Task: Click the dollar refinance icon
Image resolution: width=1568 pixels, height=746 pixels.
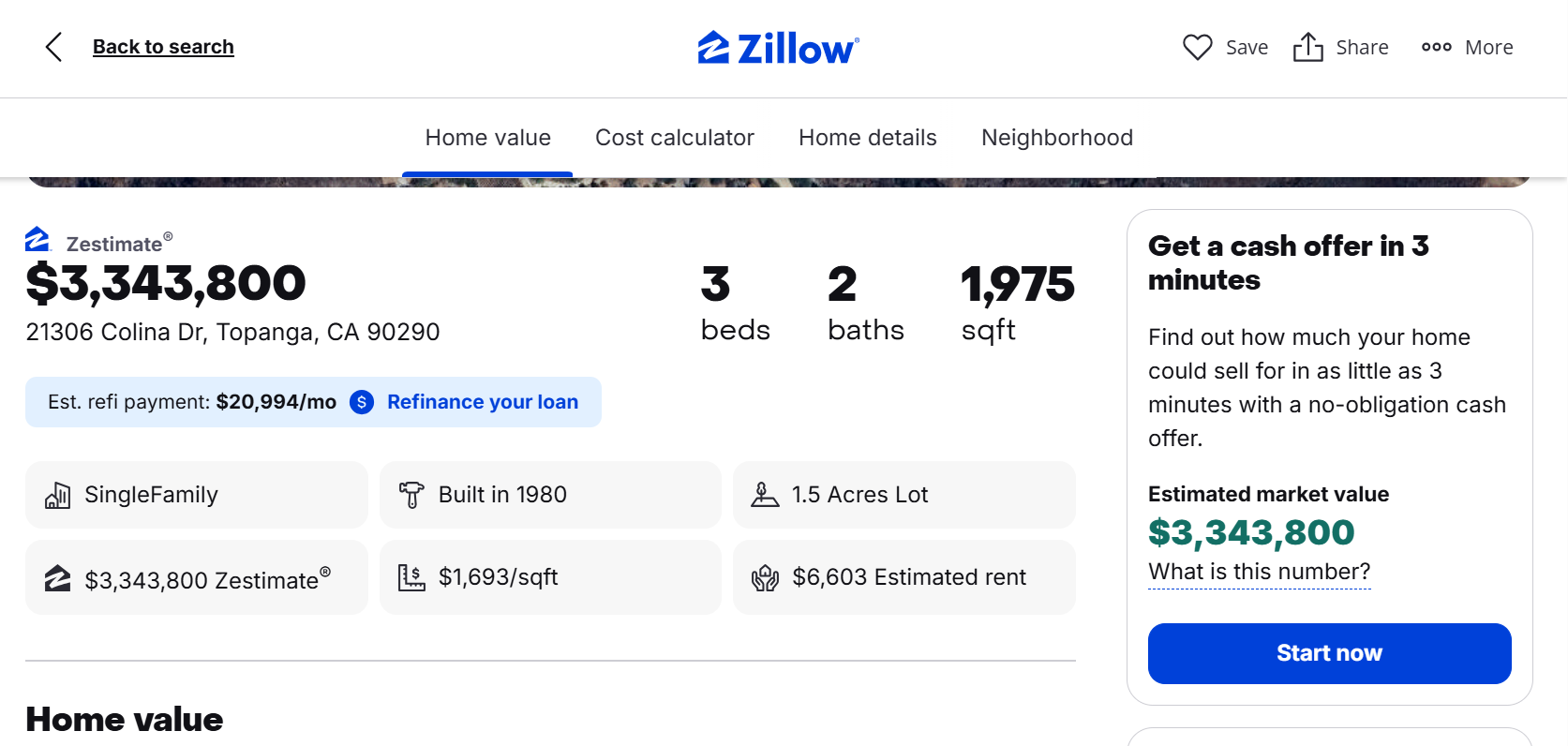Action: coord(362,402)
